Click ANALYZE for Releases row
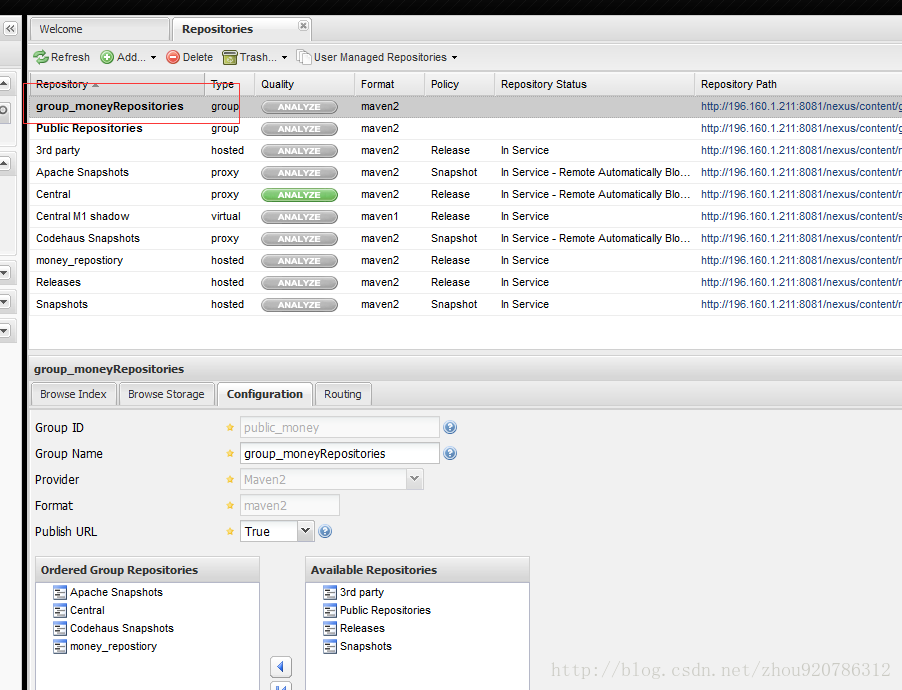Image resolution: width=902 pixels, height=690 pixels. point(299,283)
